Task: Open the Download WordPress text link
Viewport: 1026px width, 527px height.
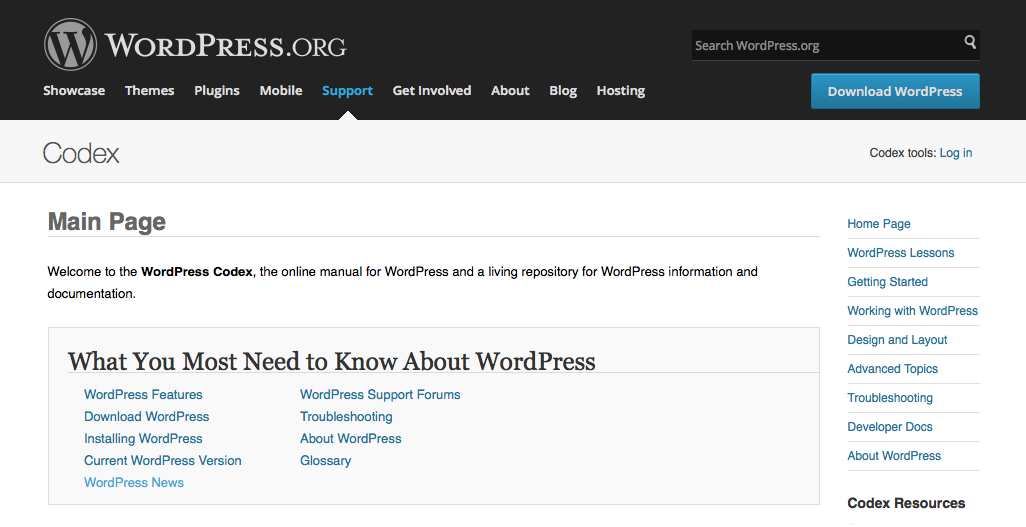Action: [x=147, y=417]
